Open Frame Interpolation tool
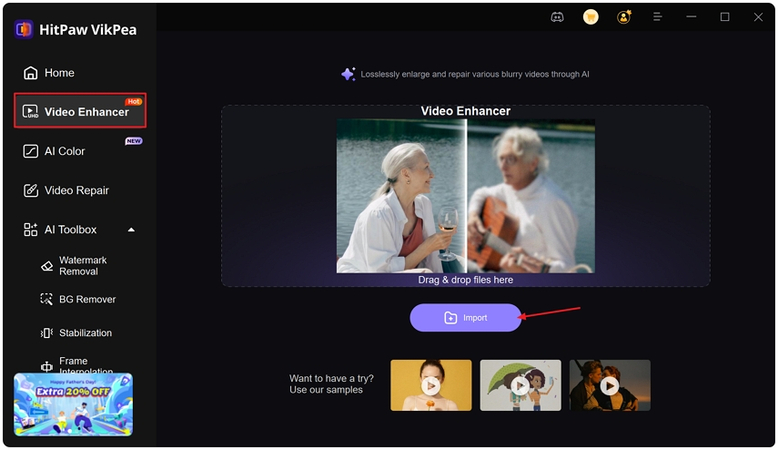 [x=84, y=365]
